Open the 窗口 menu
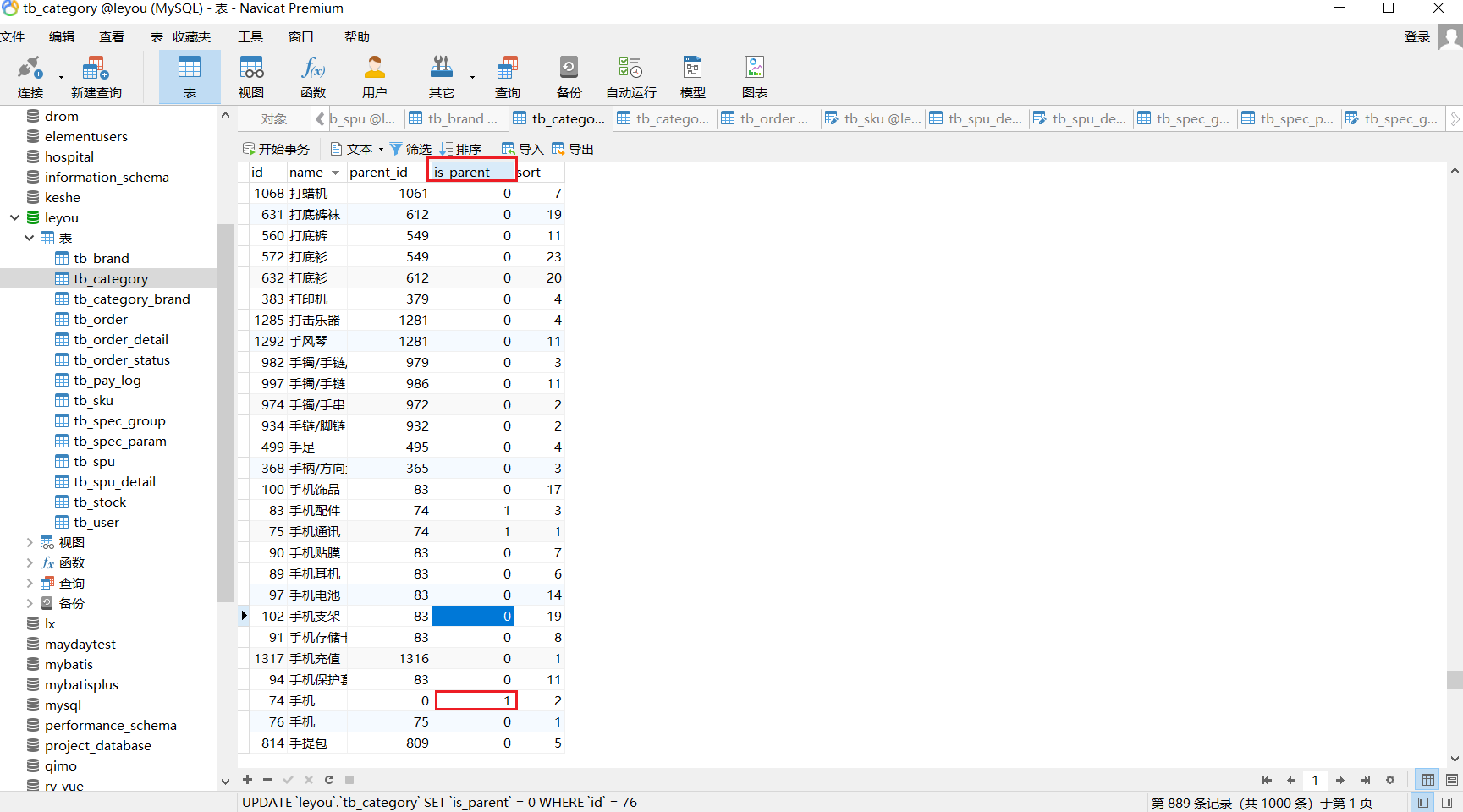Screen dimensions: 1463x812 tap(300, 36)
